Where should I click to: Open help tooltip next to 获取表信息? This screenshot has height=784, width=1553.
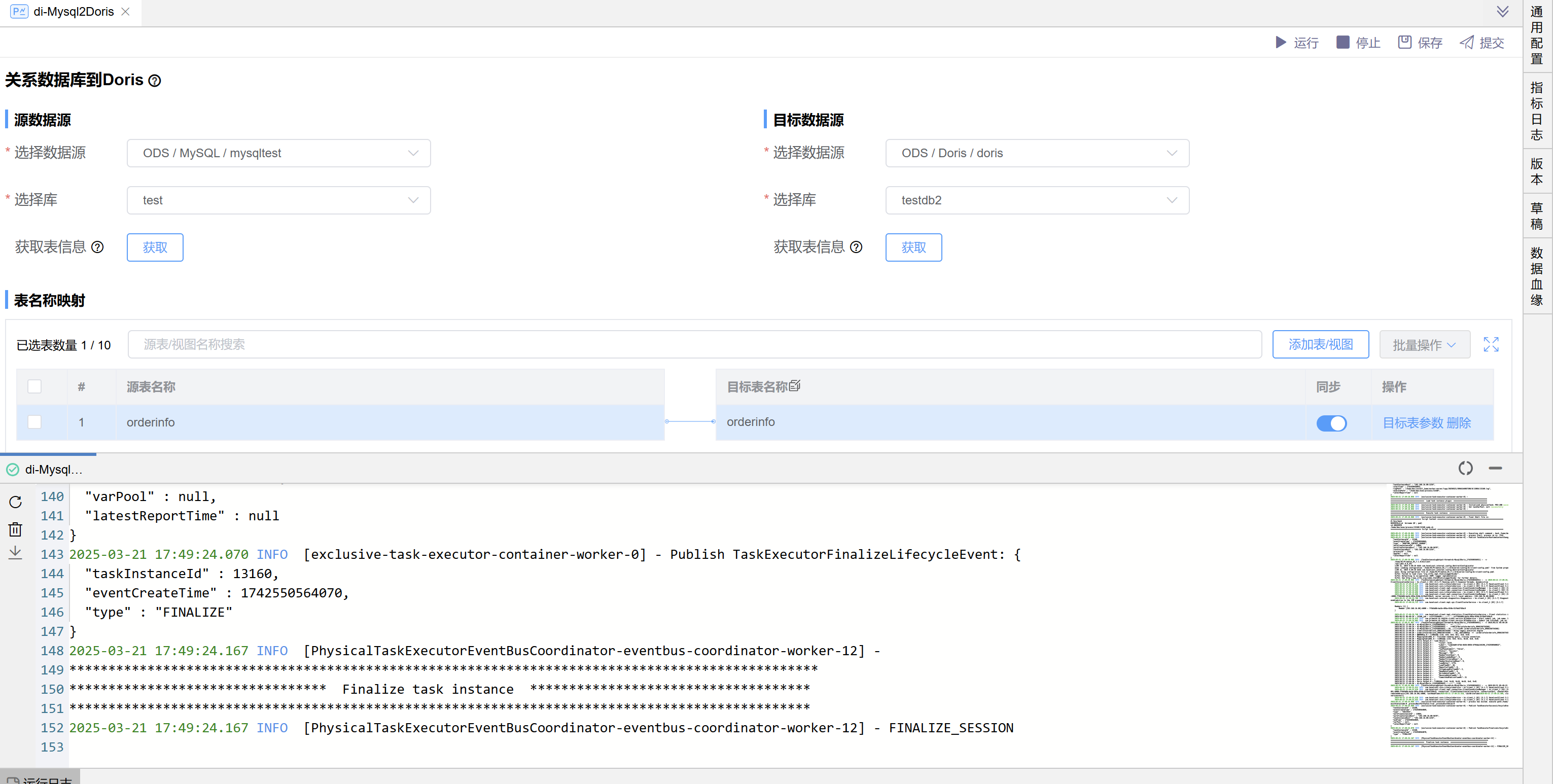pos(98,247)
